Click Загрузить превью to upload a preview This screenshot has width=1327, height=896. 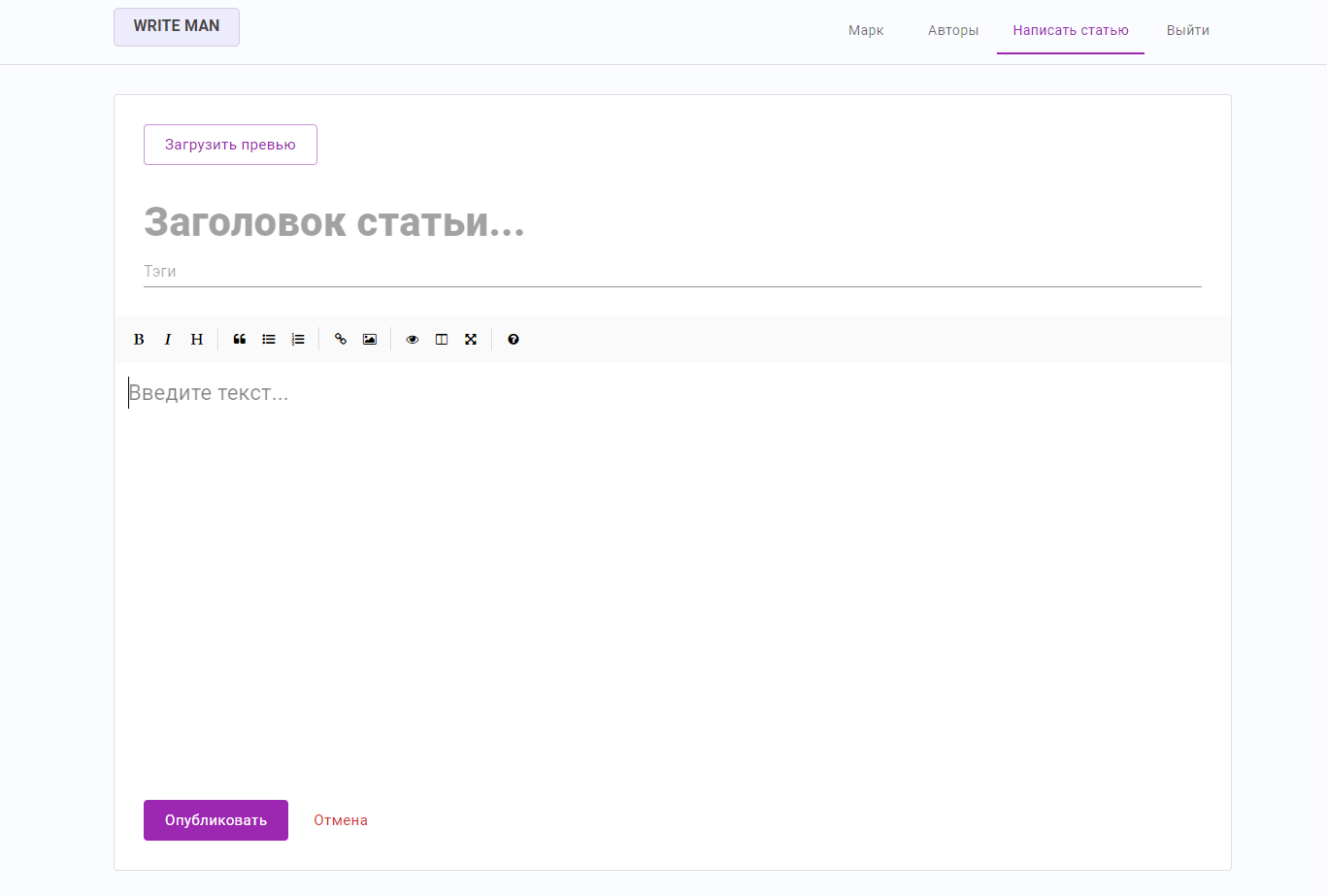point(230,144)
